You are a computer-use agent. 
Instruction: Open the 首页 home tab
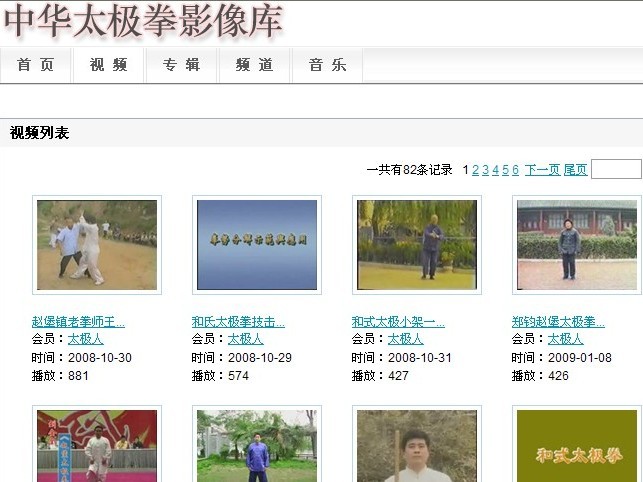click(36, 65)
